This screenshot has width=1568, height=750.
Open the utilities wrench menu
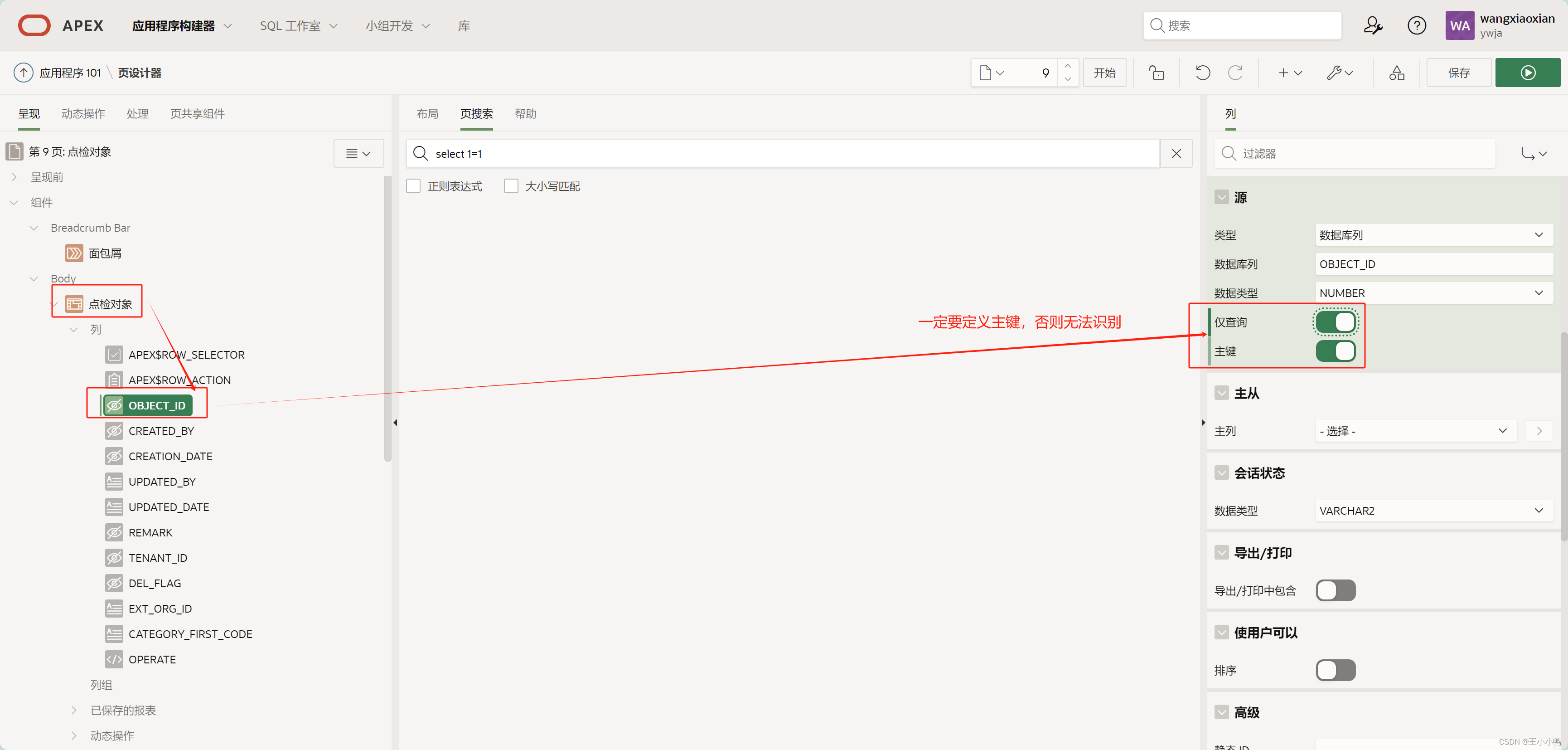tap(1340, 73)
